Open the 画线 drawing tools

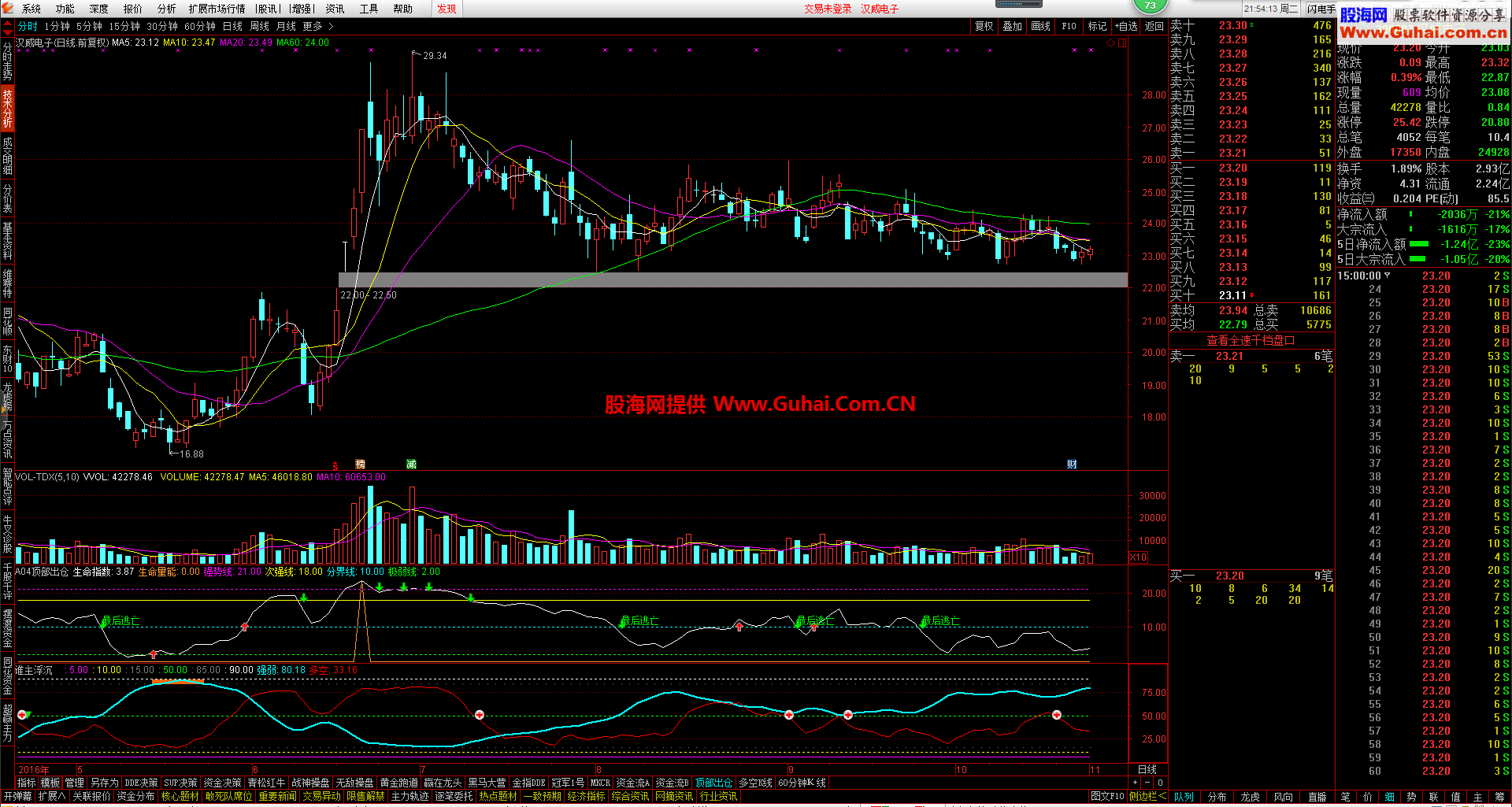1040,26
